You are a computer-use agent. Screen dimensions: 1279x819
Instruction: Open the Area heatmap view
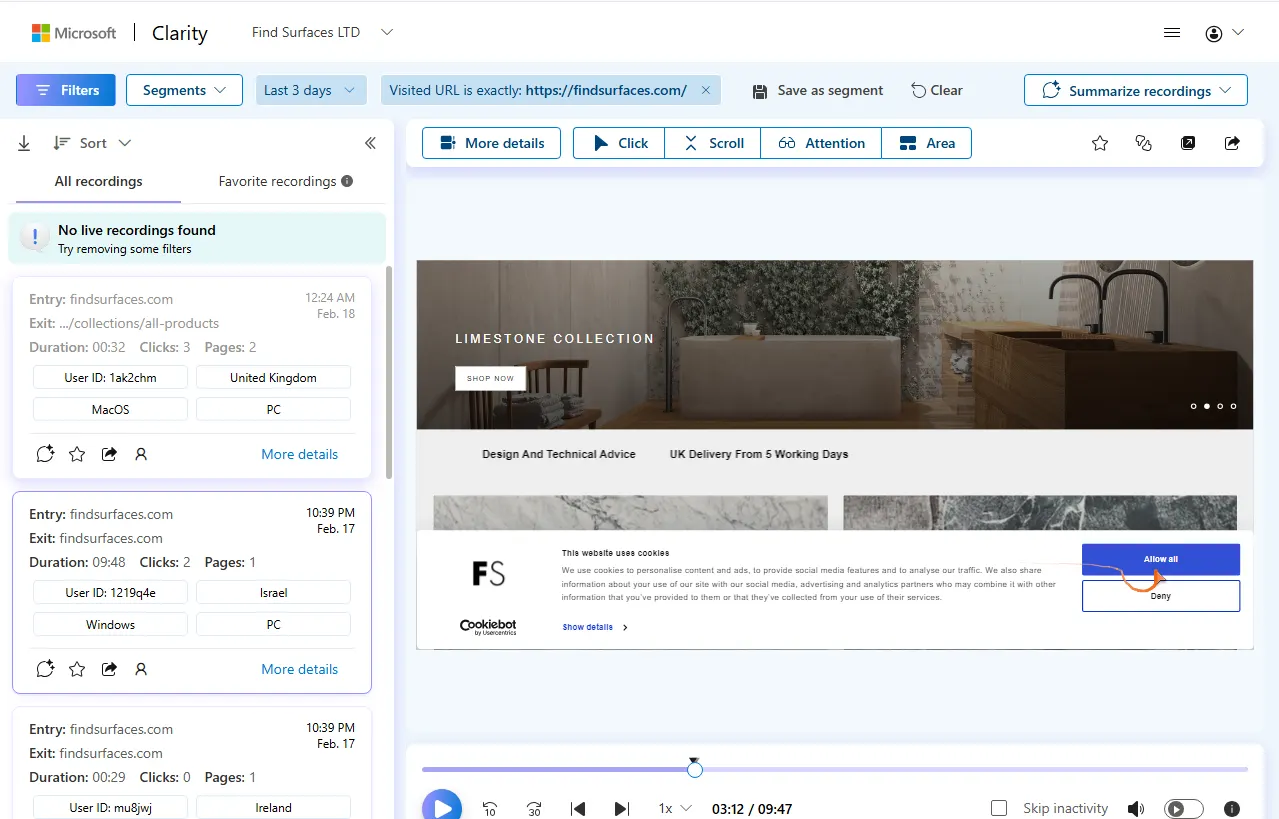pyautogui.click(x=927, y=143)
